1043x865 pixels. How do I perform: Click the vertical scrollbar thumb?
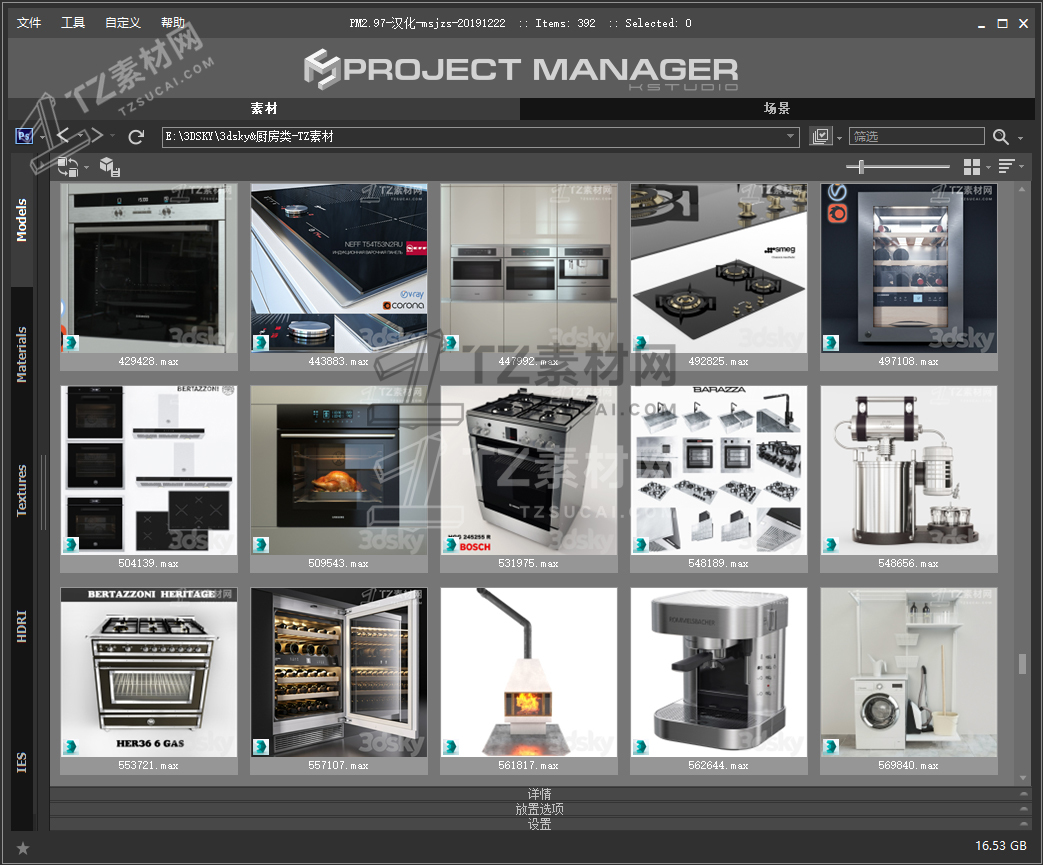click(x=1022, y=664)
